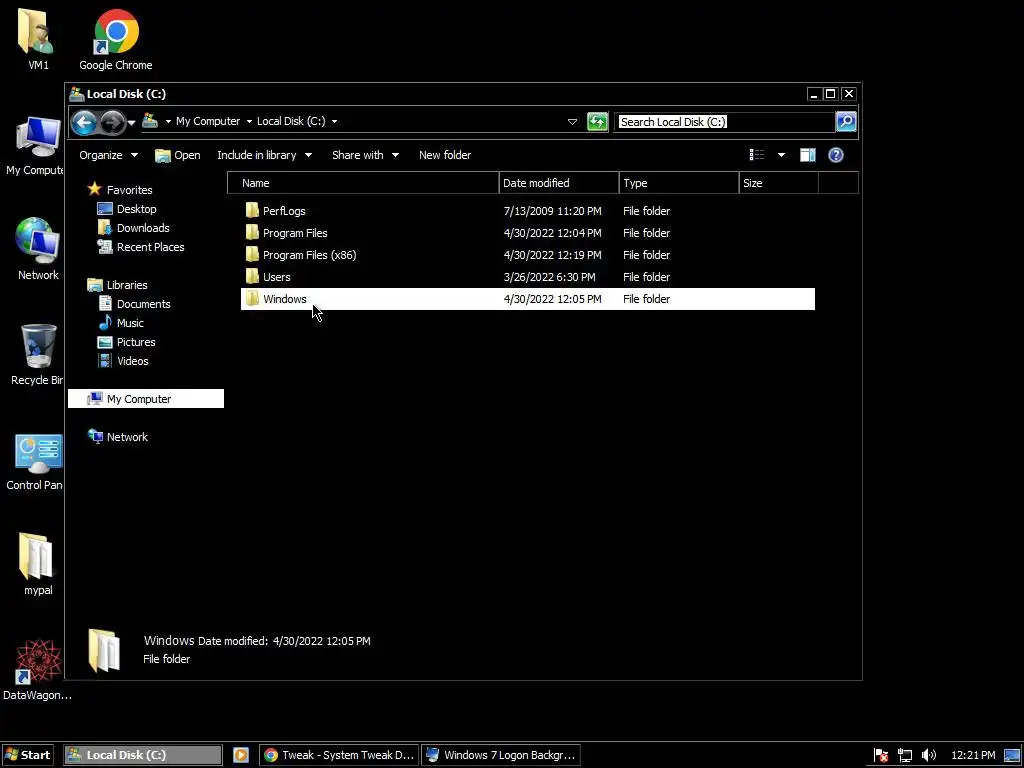Click the 12:21 PM clock
The image size is (1024, 768).
[973, 756]
